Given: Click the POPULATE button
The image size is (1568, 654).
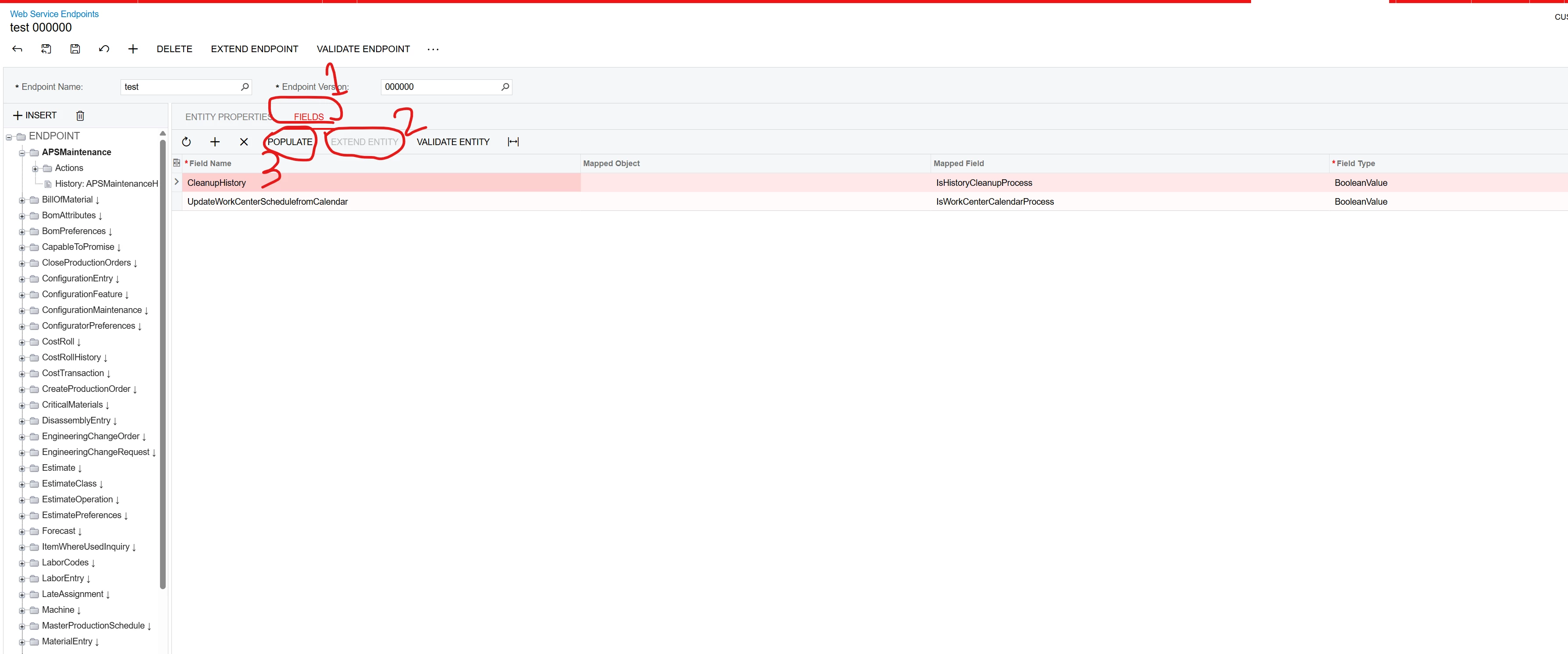Looking at the screenshot, I should coord(290,142).
